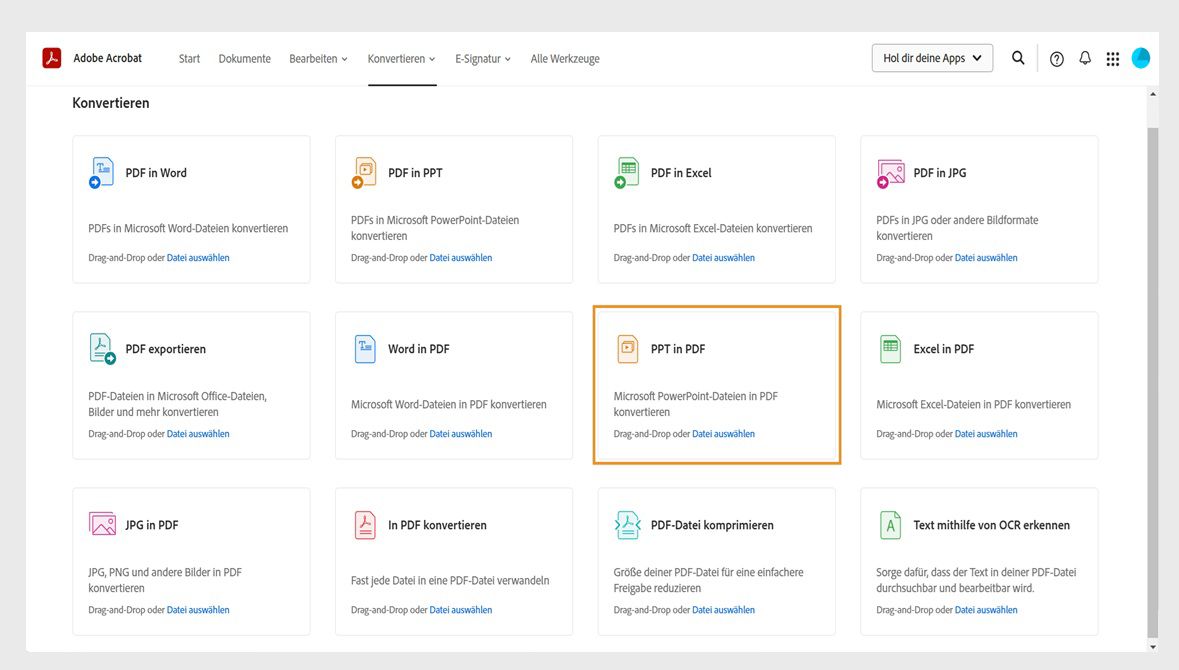Click the PDF in JPG card icon
This screenshot has height=670, width=1179.
click(890, 173)
